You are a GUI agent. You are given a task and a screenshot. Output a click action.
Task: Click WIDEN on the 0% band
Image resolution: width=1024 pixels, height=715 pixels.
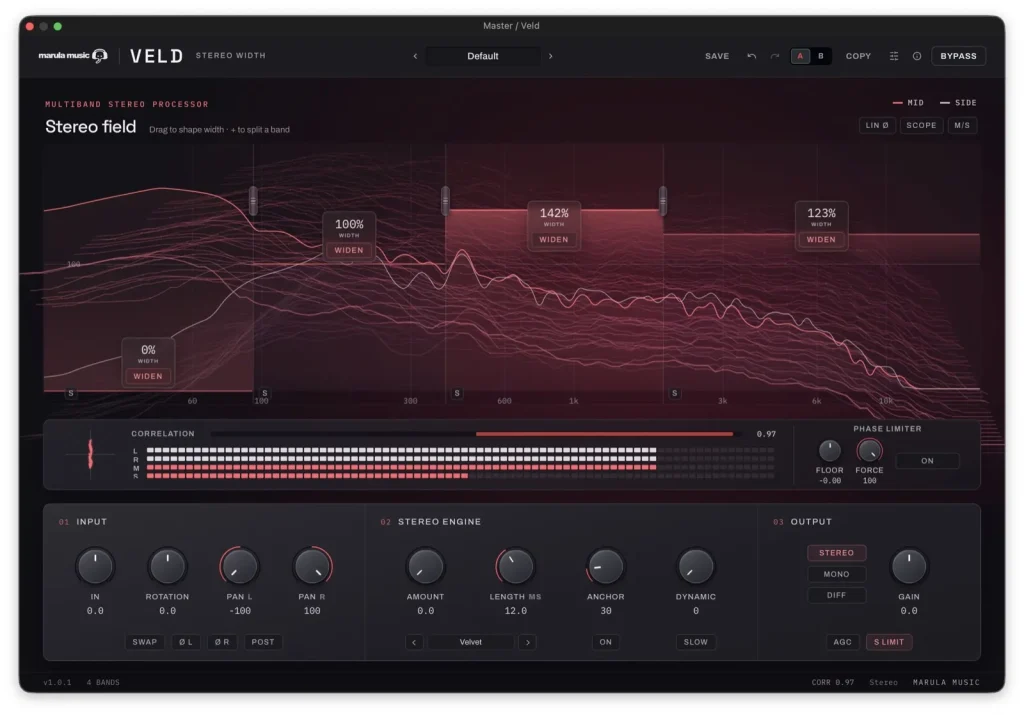(148, 377)
